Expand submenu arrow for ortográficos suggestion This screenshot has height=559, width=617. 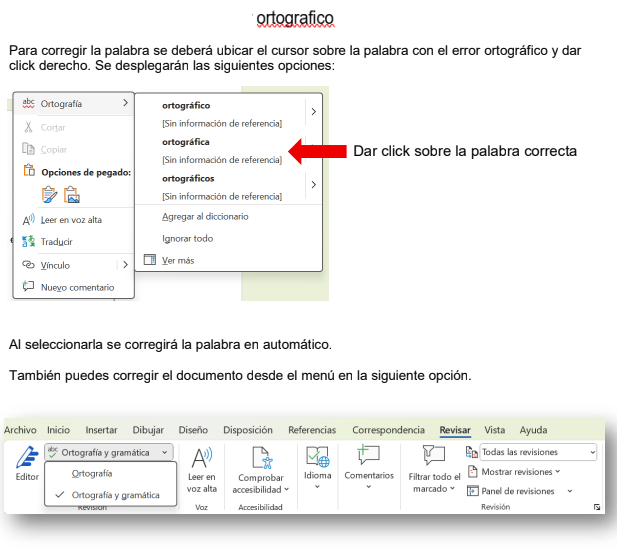pos(314,184)
